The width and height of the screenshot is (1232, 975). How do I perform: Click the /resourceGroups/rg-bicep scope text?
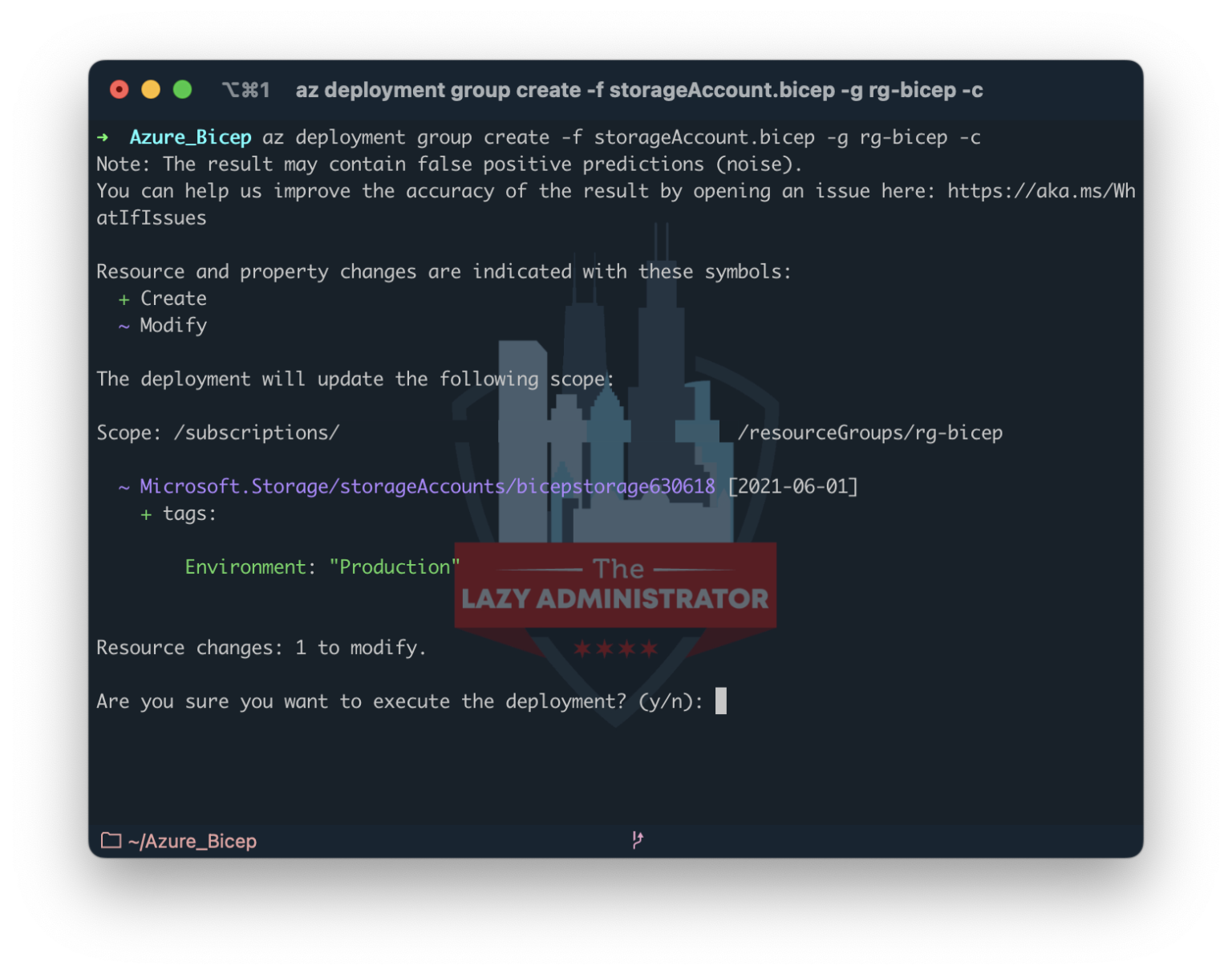[x=870, y=433]
